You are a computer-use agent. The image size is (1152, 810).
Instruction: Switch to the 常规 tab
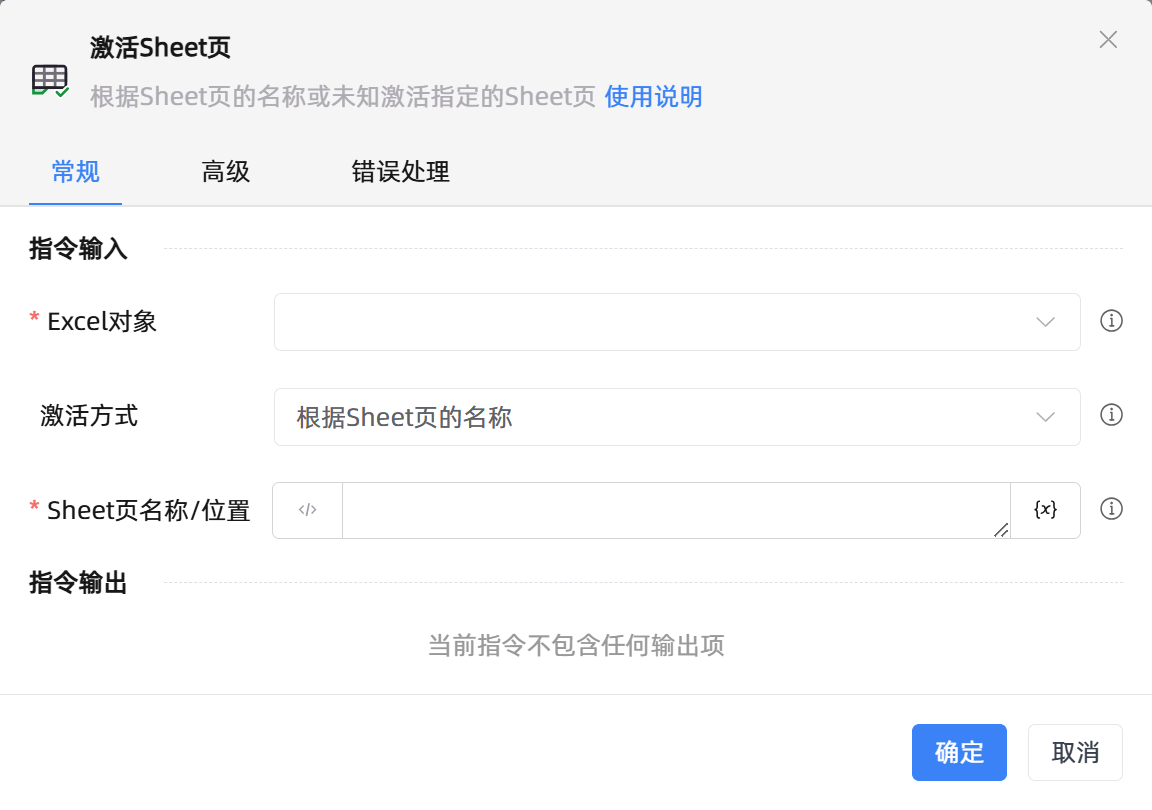click(76, 172)
